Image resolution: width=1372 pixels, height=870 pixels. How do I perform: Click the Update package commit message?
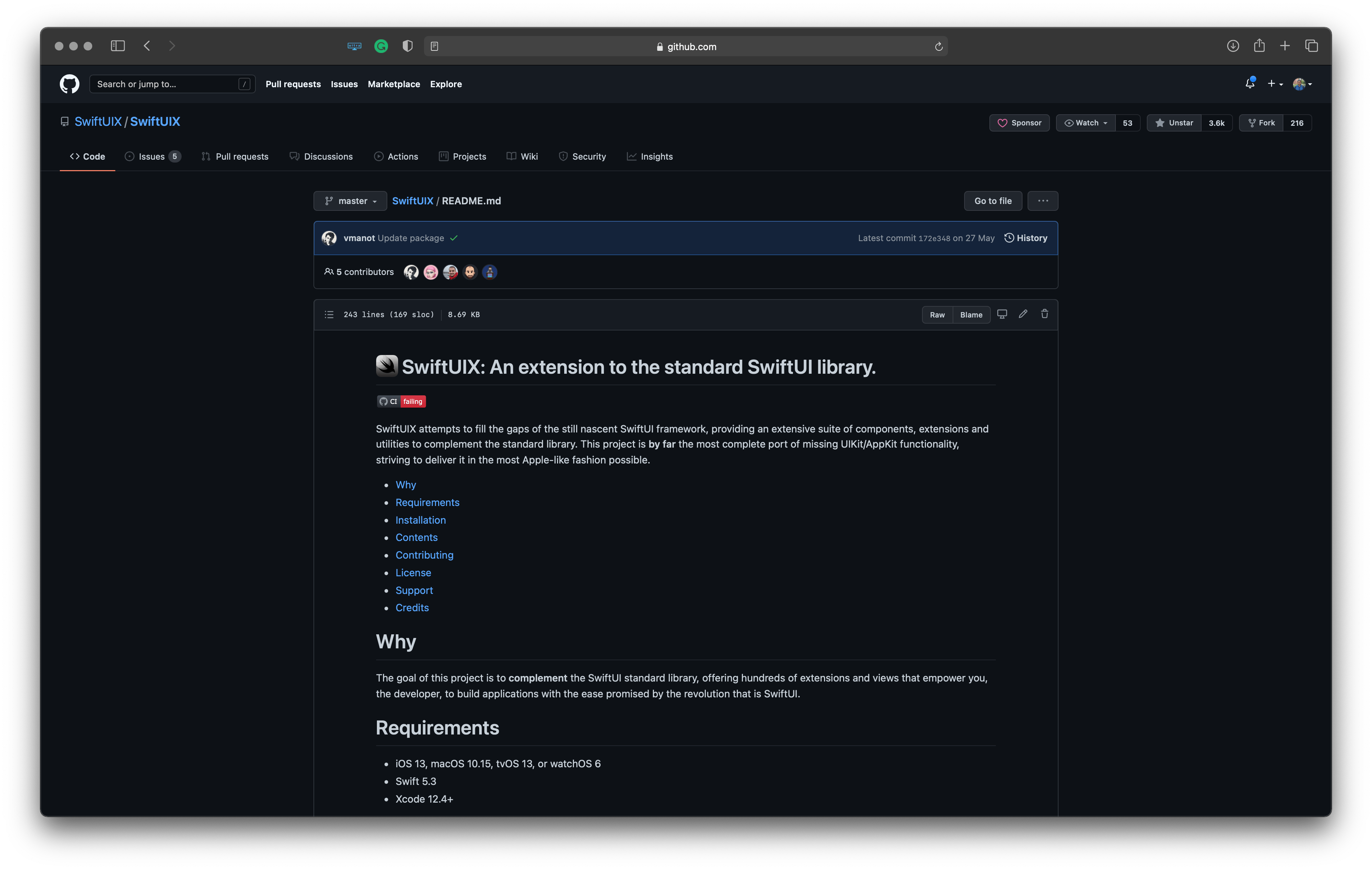[410, 238]
